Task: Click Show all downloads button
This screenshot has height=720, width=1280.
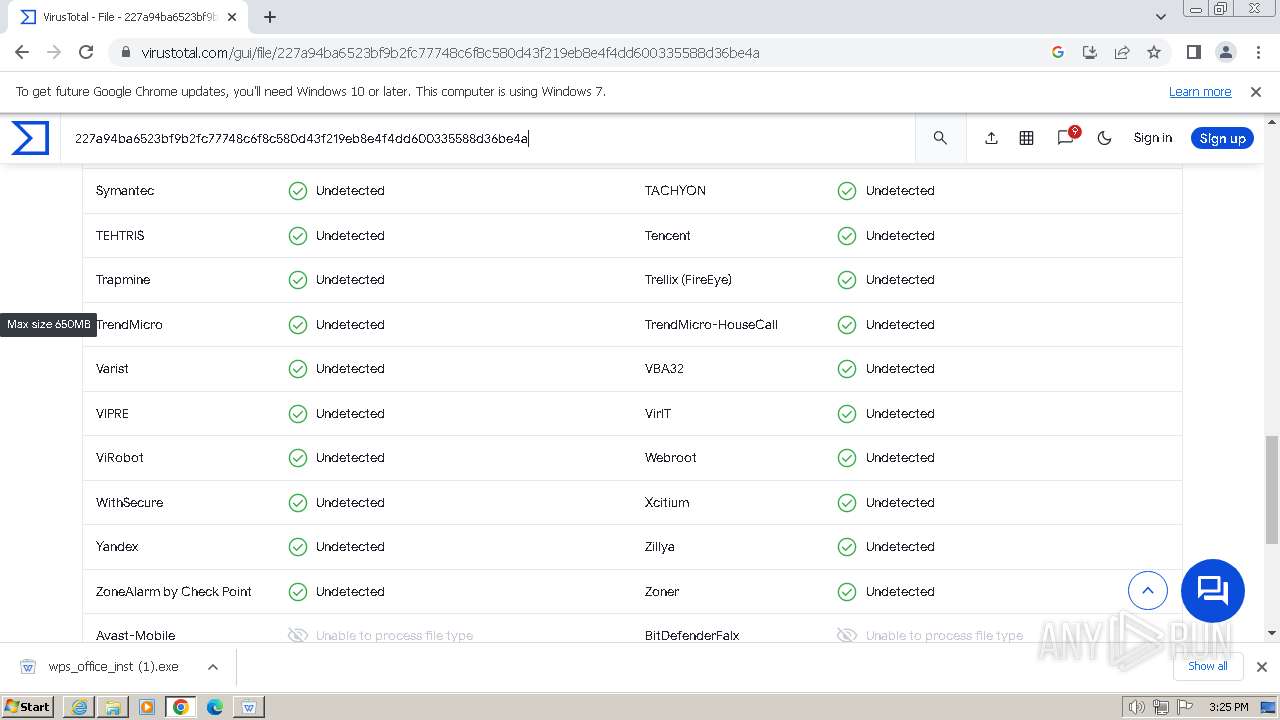Action: [x=1208, y=666]
